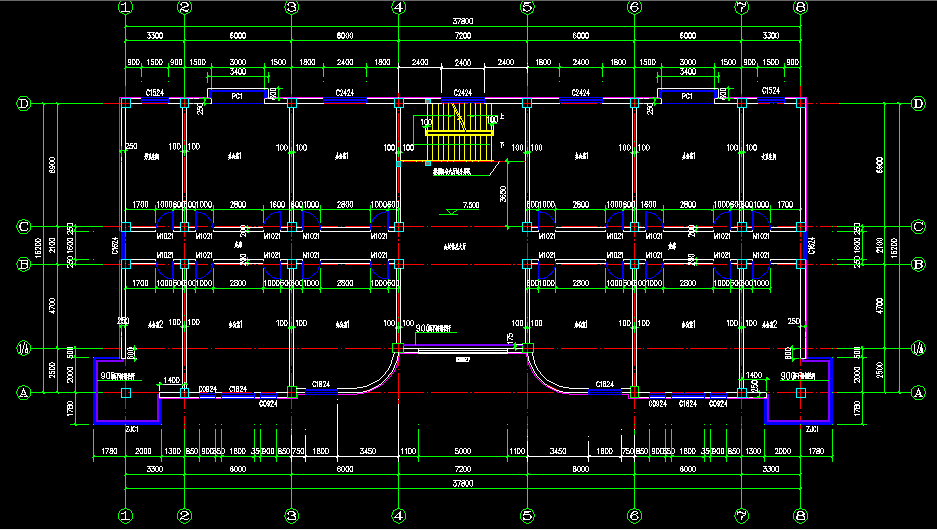This screenshot has height=530, width=937.
Task: Select the left-side axis bubble A
Action: [x=23, y=393]
